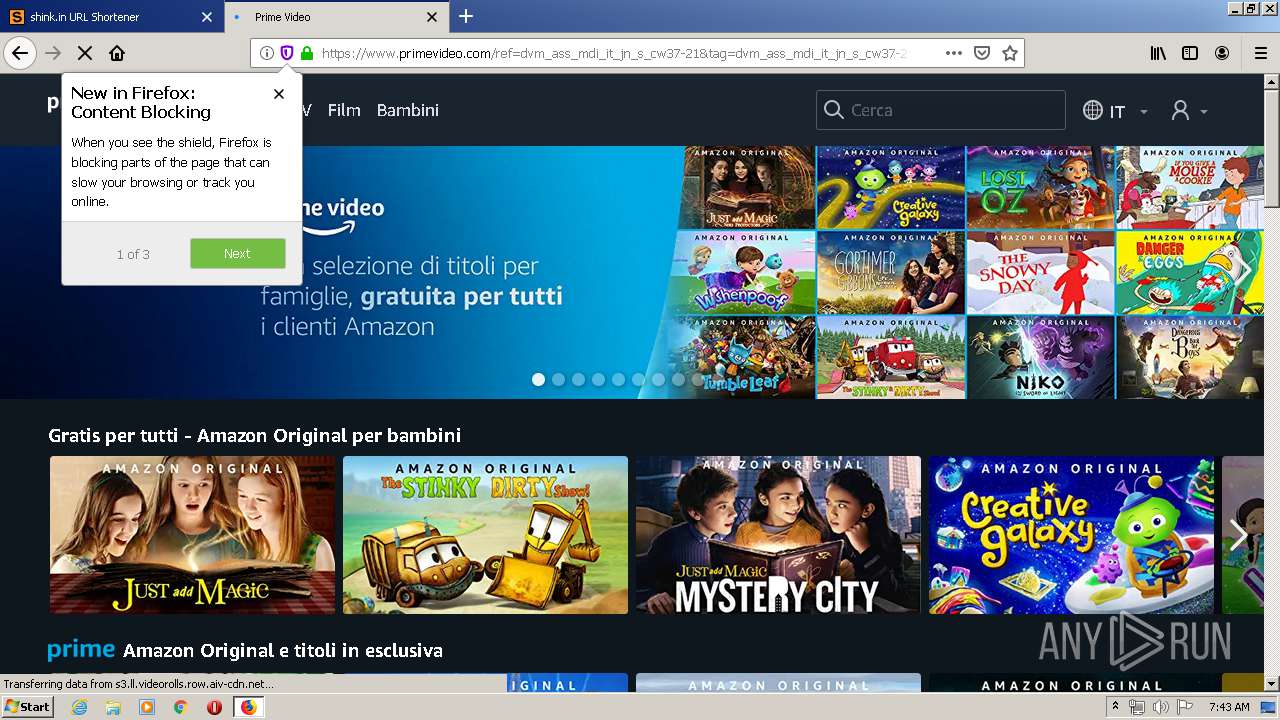Image resolution: width=1280 pixels, height=720 pixels.
Task: Open The Stinky & Dirty Show card
Action: pos(485,535)
